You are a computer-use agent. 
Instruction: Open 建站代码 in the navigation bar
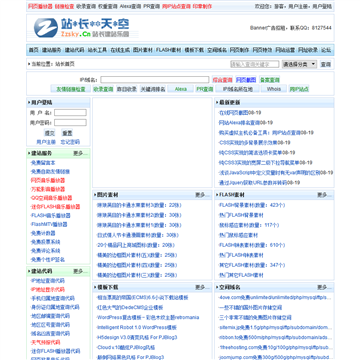click(74, 50)
